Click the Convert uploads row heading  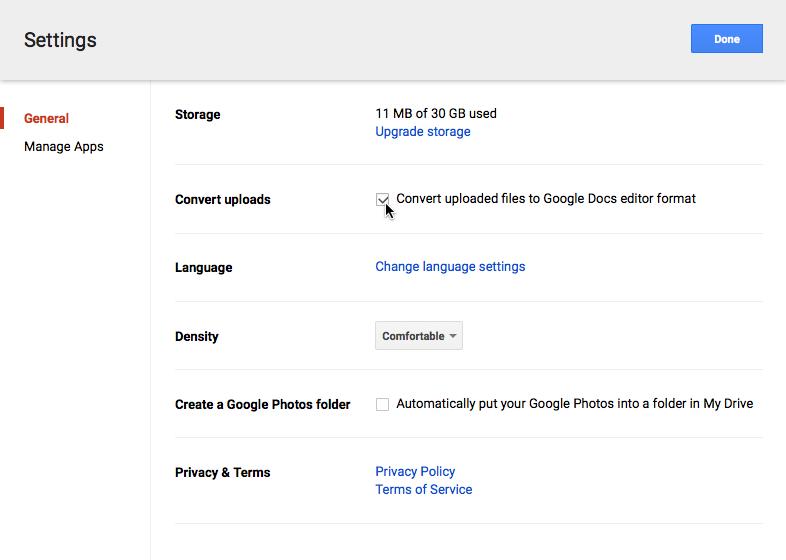click(222, 199)
